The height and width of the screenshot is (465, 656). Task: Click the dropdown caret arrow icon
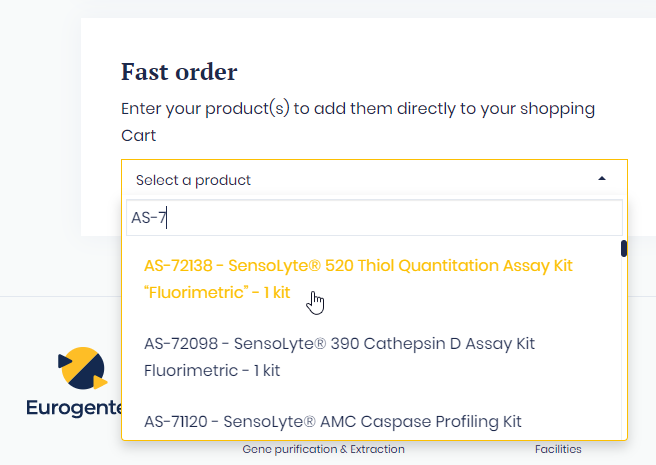click(602, 179)
